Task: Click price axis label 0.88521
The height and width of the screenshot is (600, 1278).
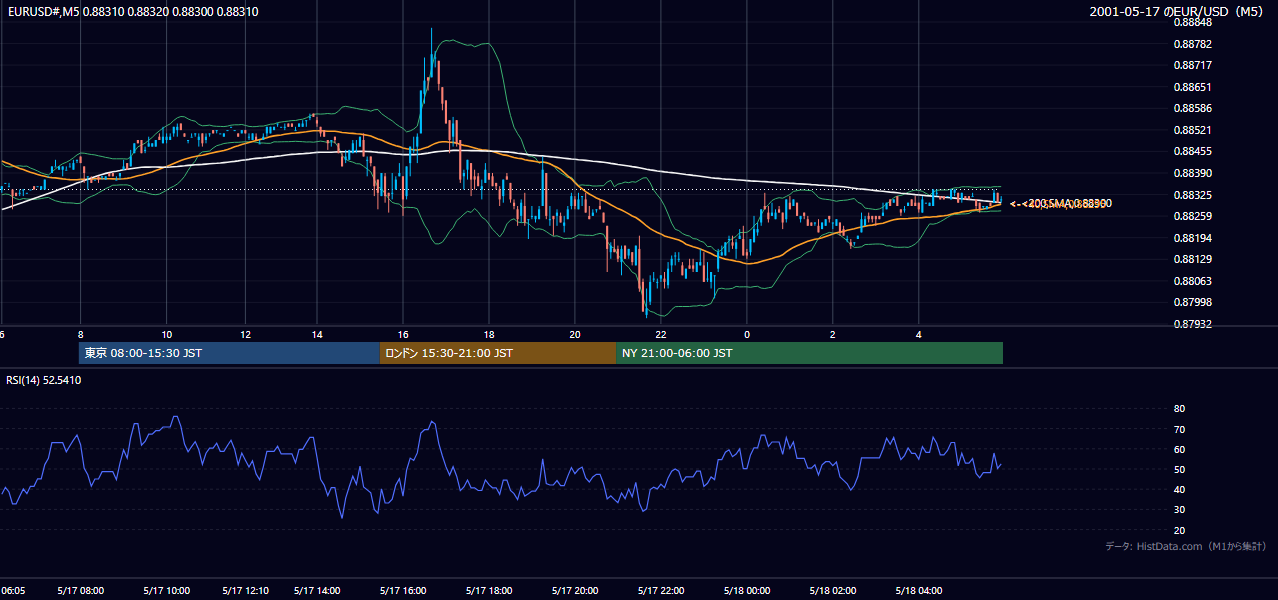Action: pos(1192,130)
